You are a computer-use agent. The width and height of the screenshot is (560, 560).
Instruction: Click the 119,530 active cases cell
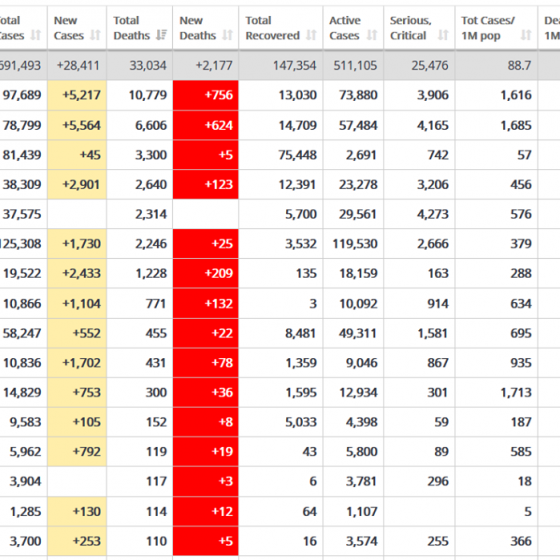tap(354, 244)
